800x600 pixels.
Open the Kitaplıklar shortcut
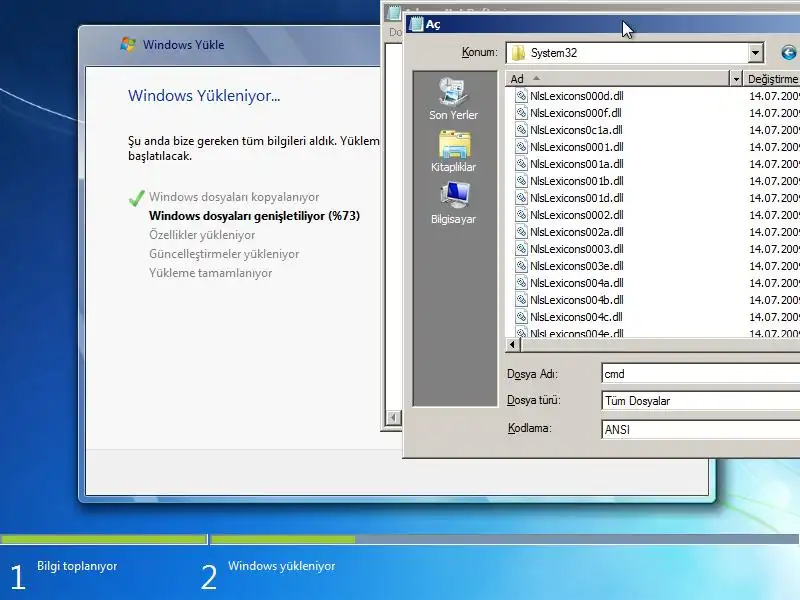click(453, 151)
